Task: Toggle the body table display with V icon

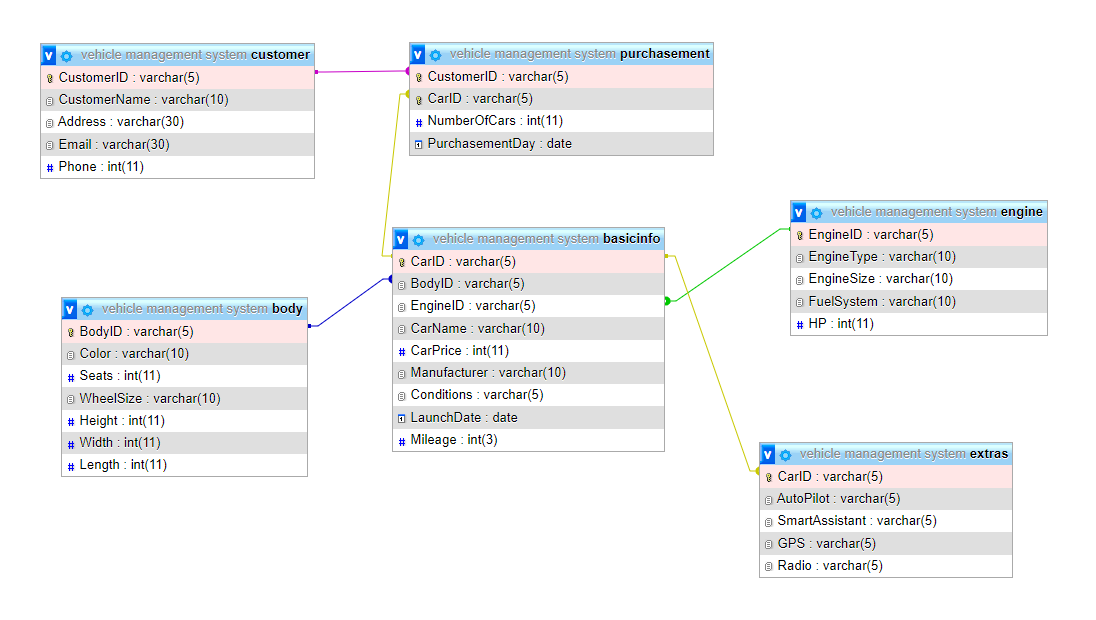Action: 69,309
